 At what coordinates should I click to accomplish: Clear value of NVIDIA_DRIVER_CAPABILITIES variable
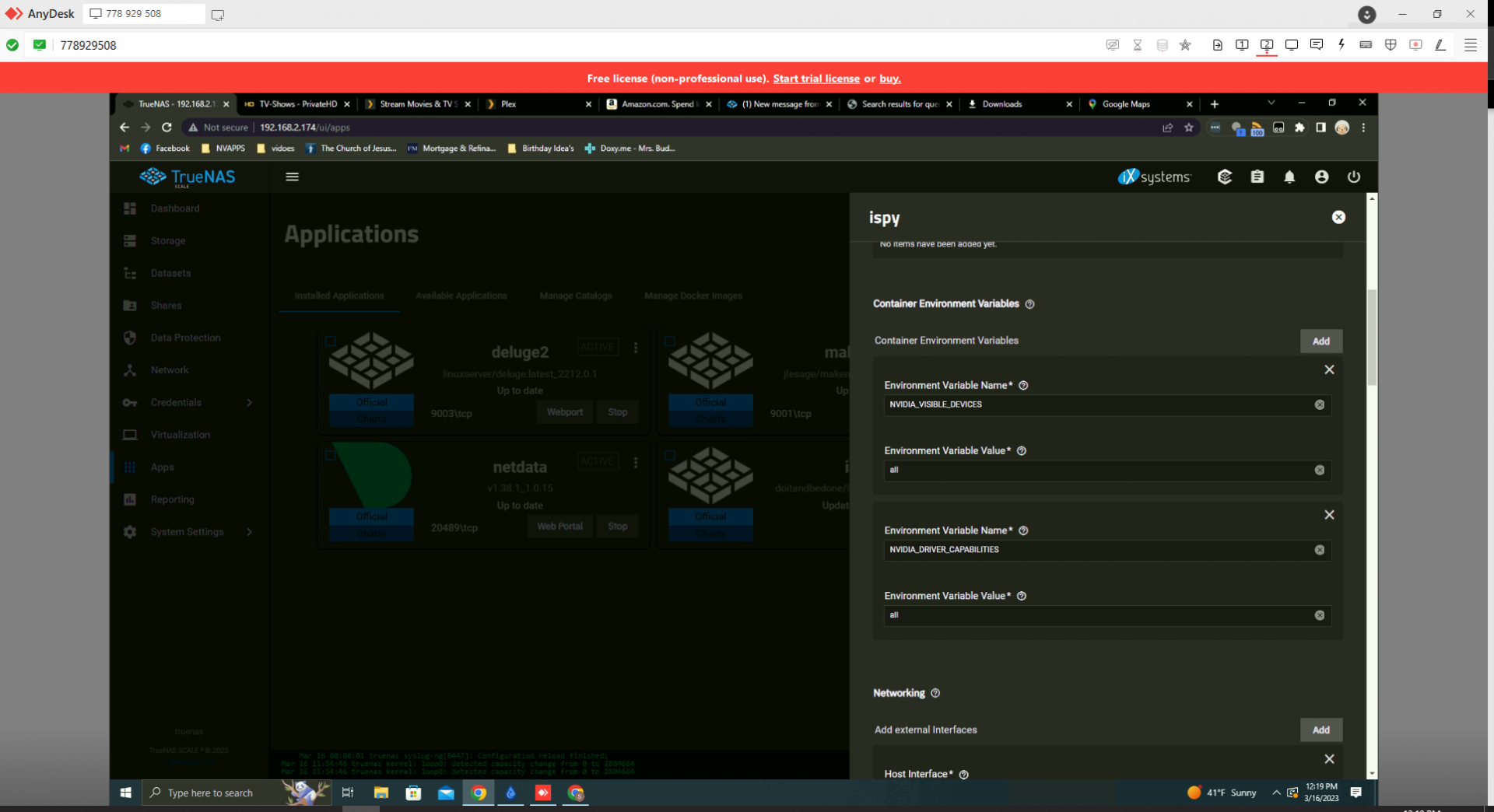[x=1320, y=615]
